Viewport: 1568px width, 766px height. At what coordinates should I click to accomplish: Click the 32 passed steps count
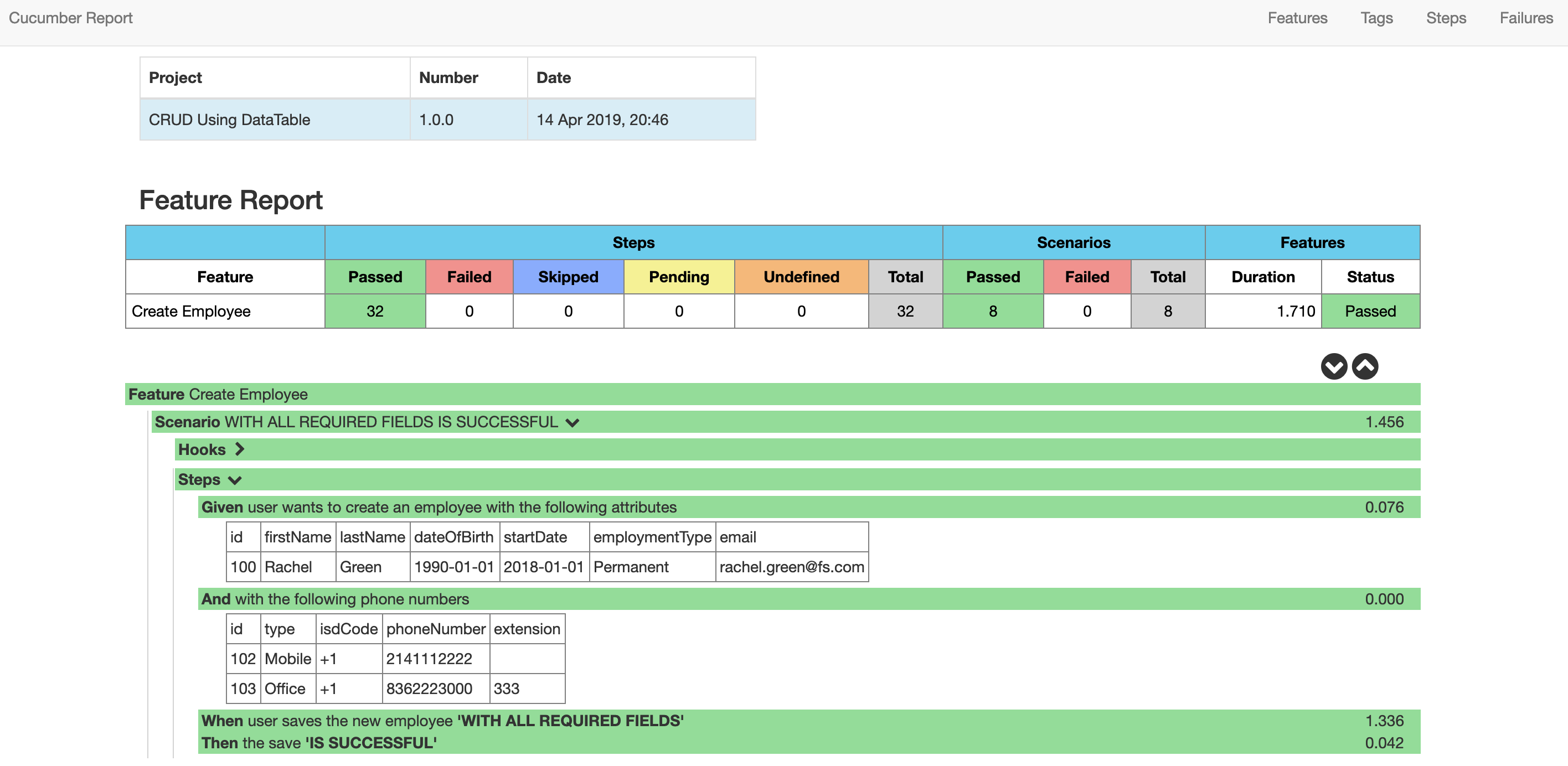pos(374,311)
